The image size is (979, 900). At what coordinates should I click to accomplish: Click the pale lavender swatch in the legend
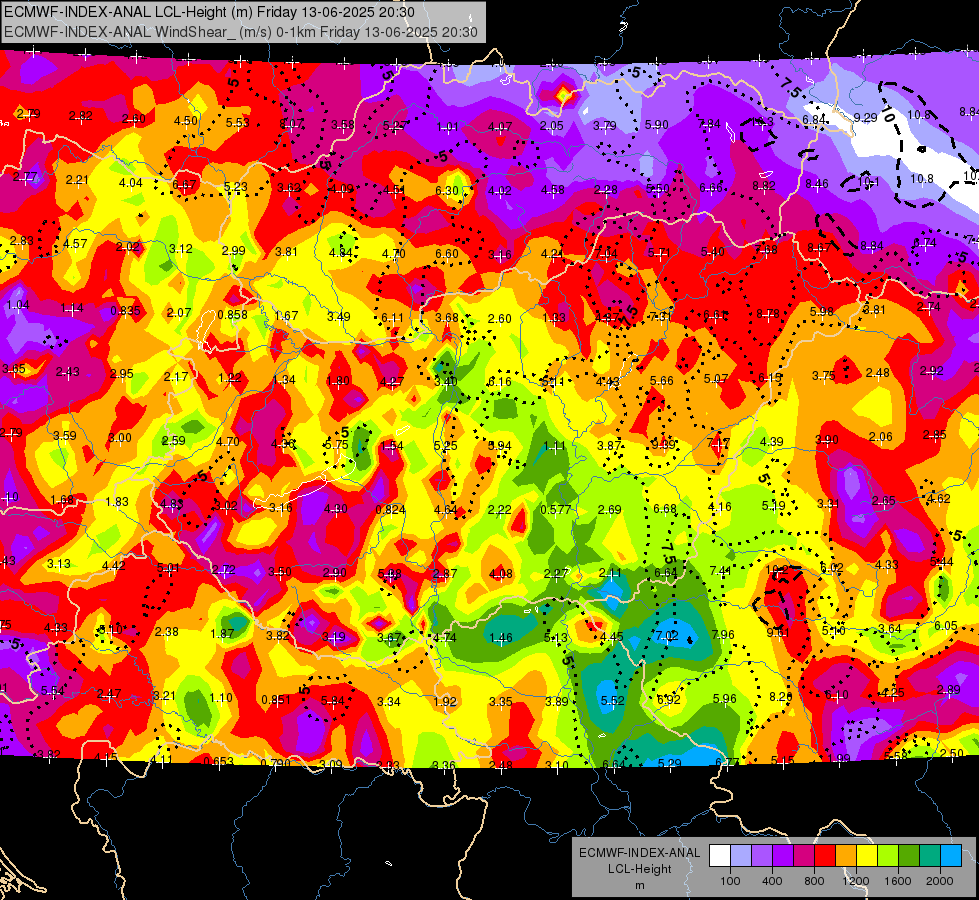tap(741, 856)
